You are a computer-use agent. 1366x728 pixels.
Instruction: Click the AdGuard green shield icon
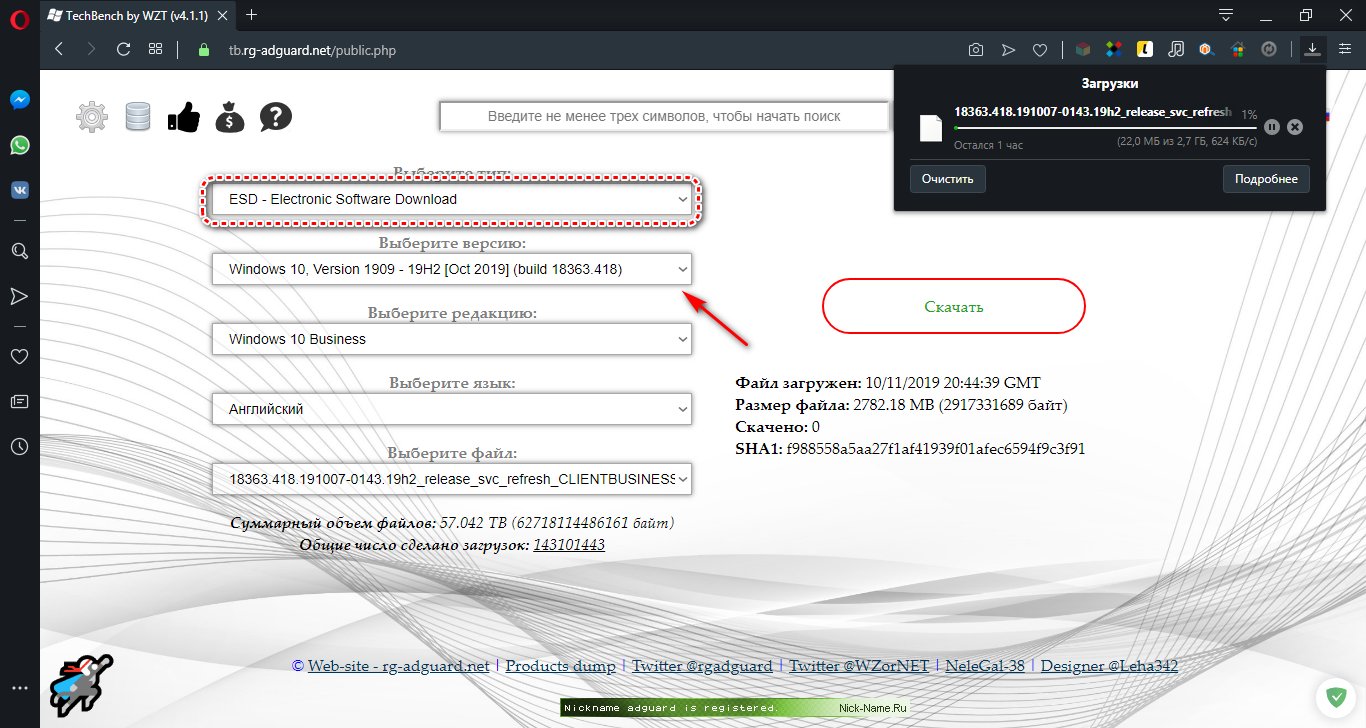[x=1334, y=696]
